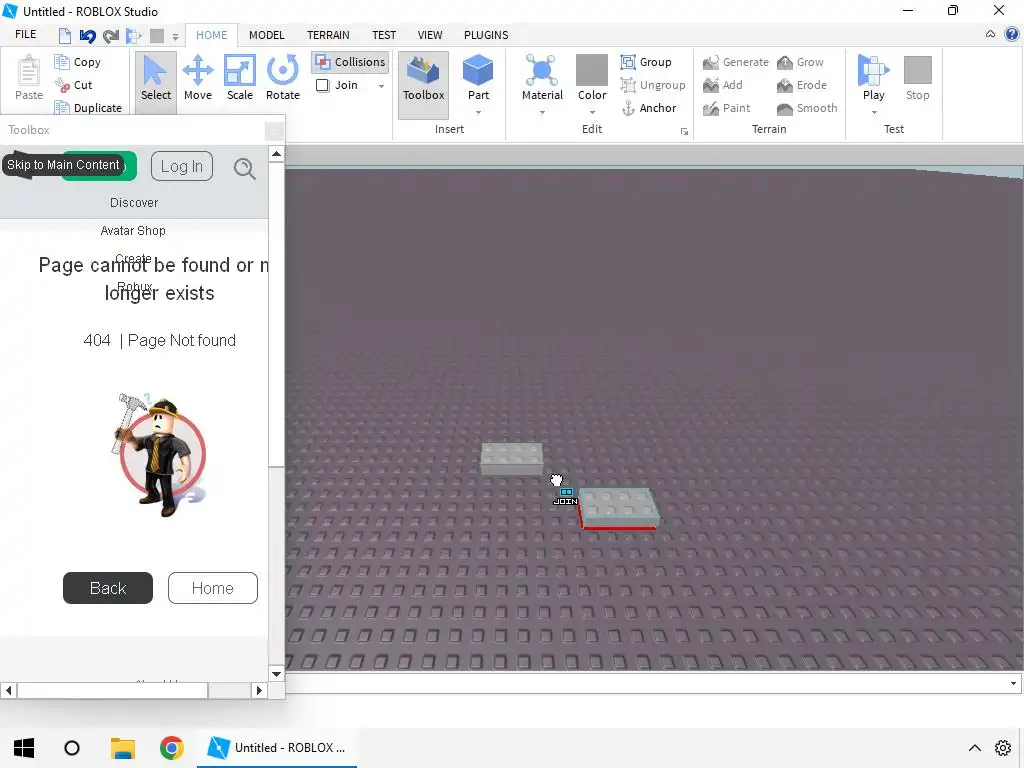The height and width of the screenshot is (768, 1024).
Task: Open the Toolbox panel button
Action: [x=423, y=85]
